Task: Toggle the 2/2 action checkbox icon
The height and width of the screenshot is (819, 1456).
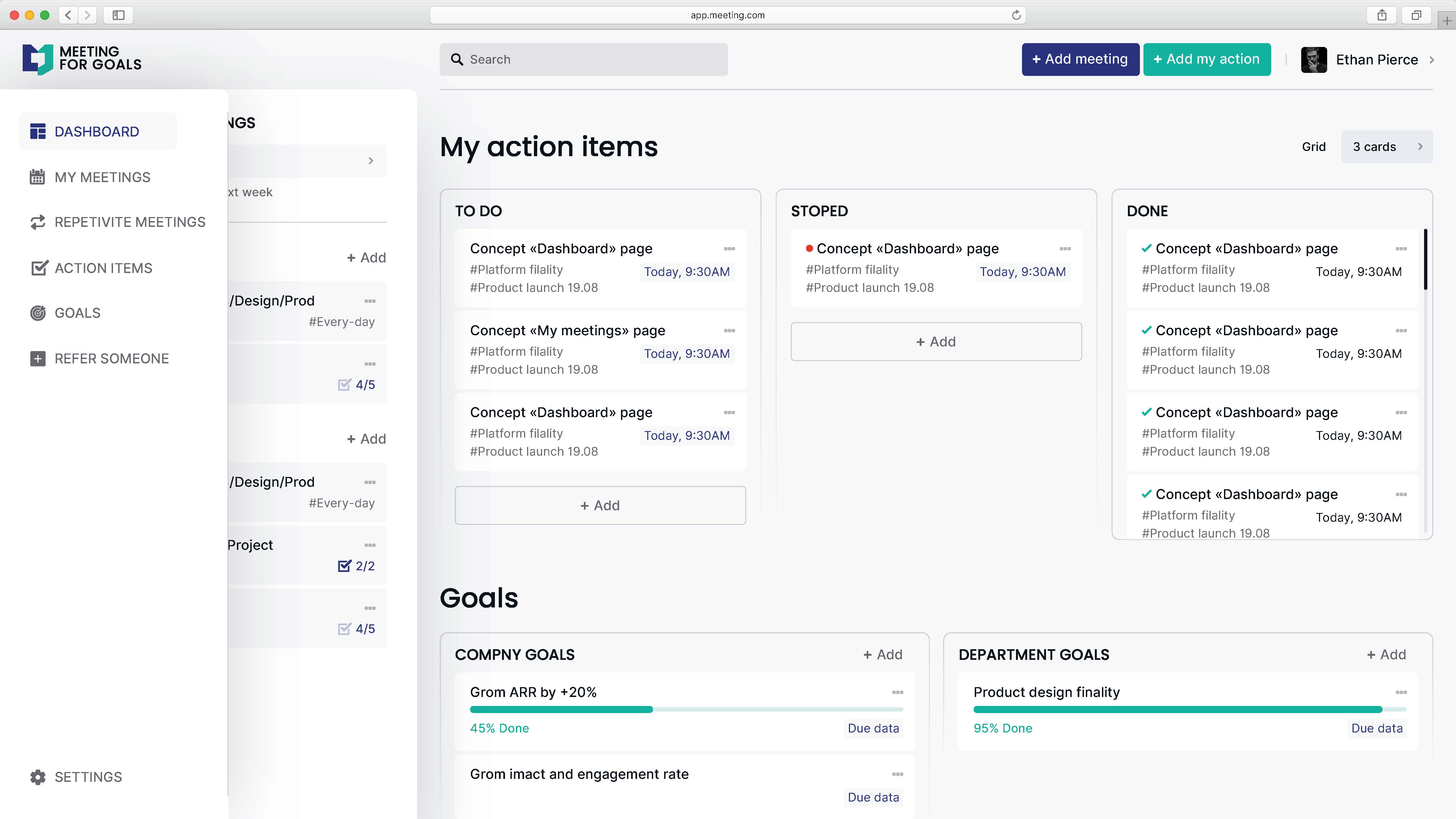Action: click(344, 566)
